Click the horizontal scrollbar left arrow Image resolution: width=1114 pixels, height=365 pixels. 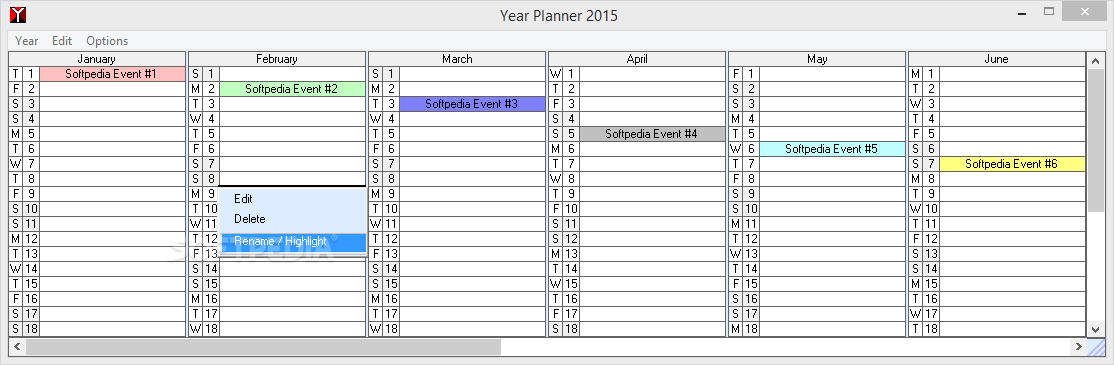click(x=17, y=347)
